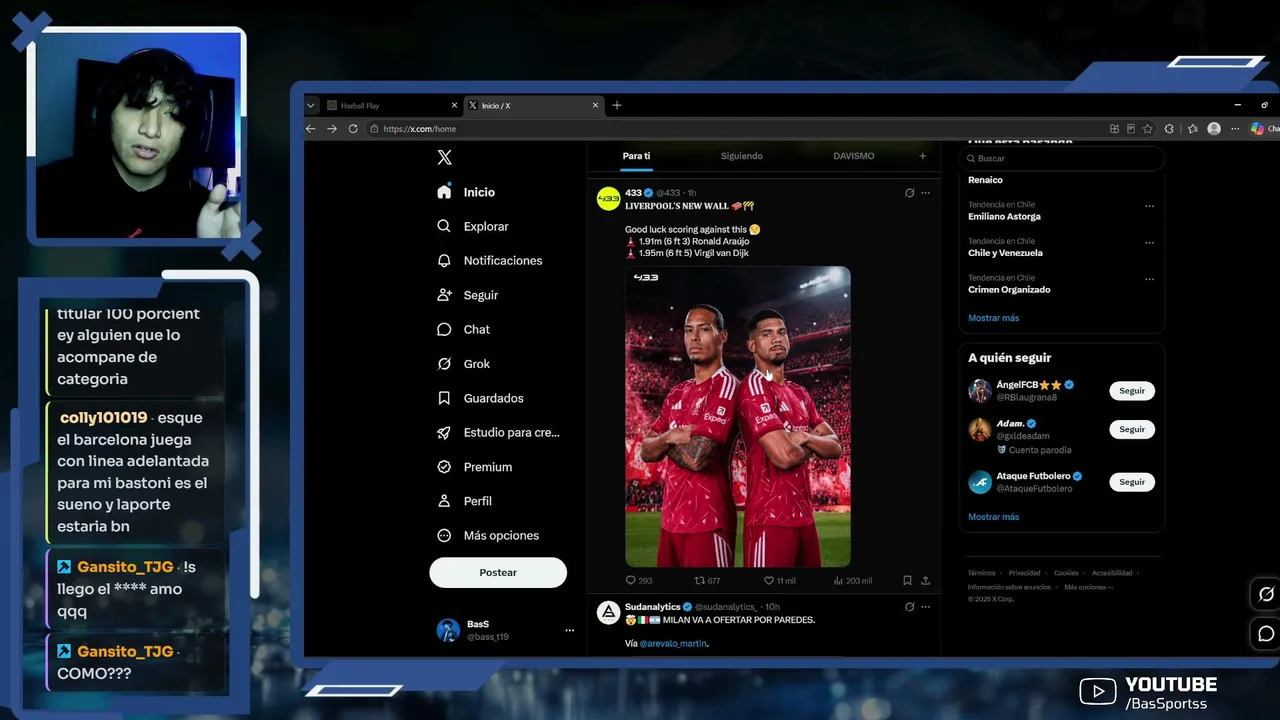Open the browser profile avatar
Viewport: 1280px width, 720px height.
pos(1214,129)
